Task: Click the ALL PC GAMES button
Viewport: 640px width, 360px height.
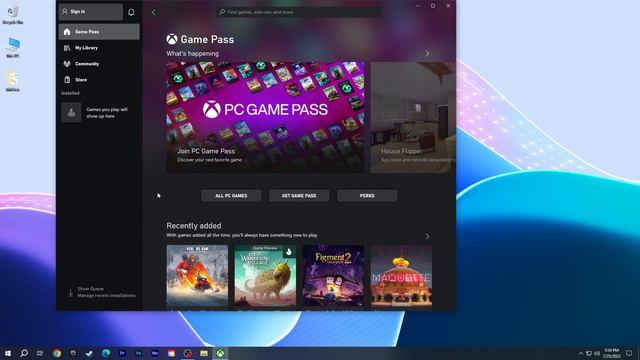Action: point(231,196)
